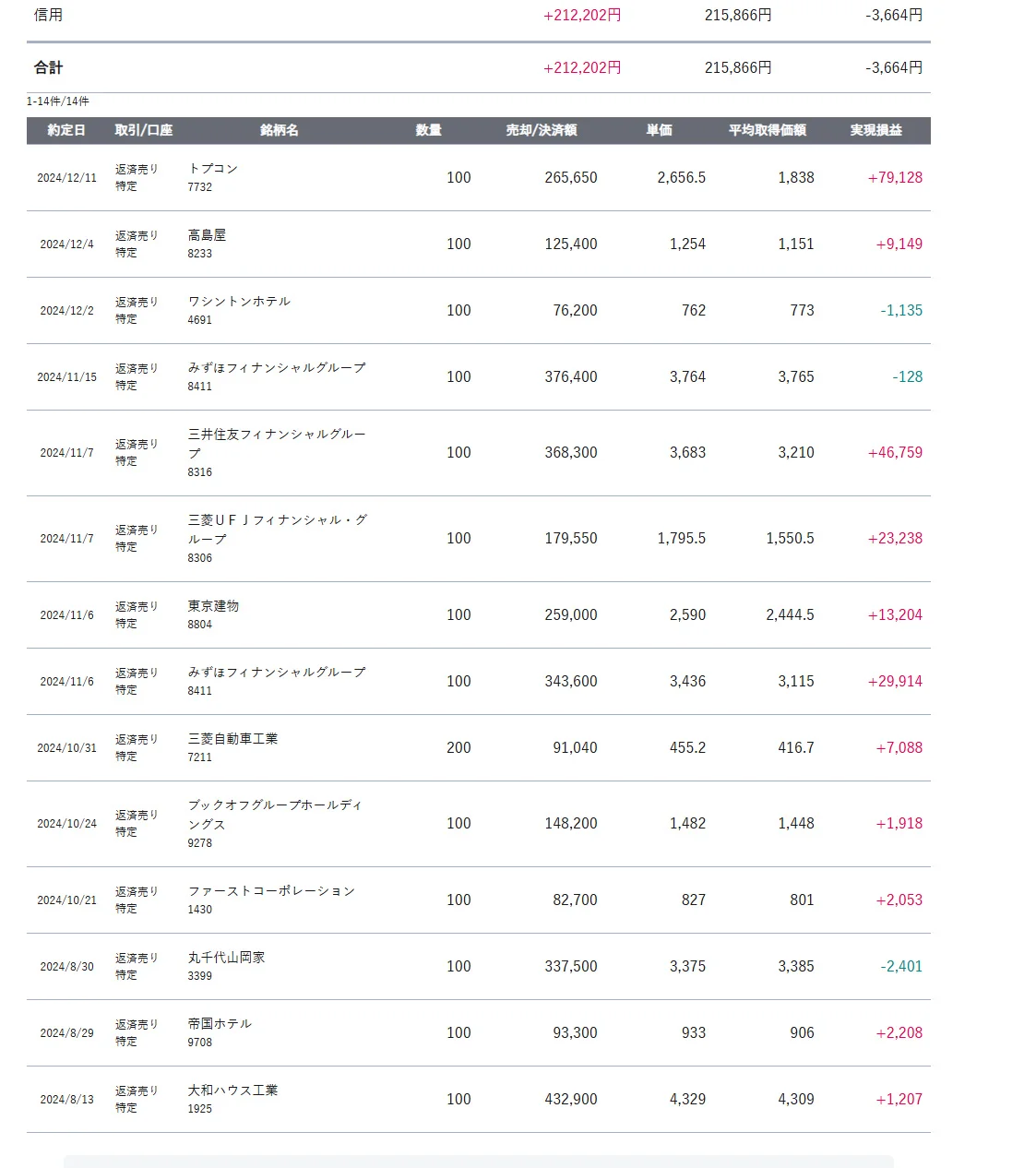The height and width of the screenshot is (1168, 1036).
Task: Open 三井住友フィナンシャルグループ stock entry
Action: click(277, 435)
